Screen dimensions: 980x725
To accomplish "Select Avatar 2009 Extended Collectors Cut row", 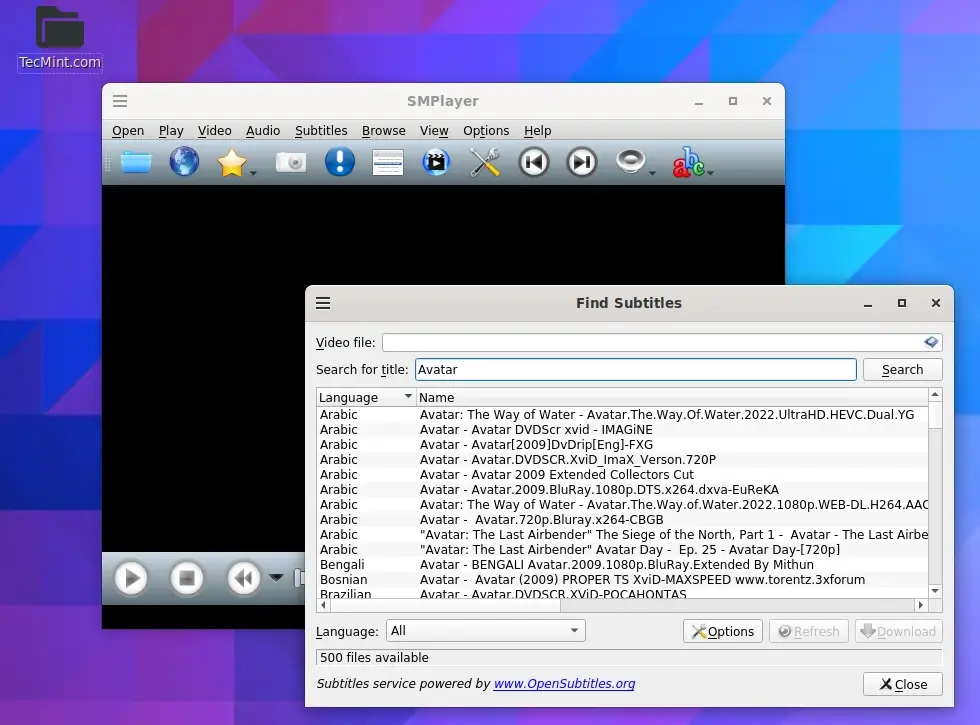I will click(622, 474).
